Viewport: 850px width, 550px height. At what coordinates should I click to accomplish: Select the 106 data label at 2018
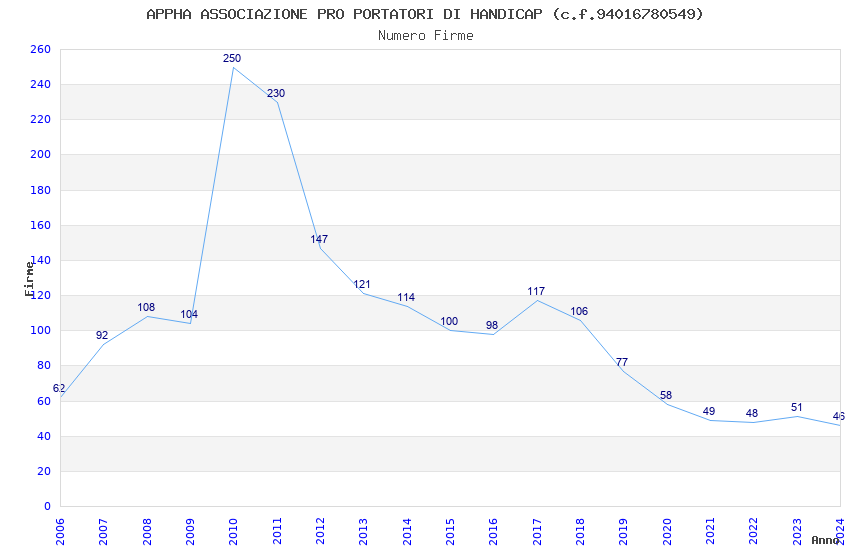coord(579,311)
